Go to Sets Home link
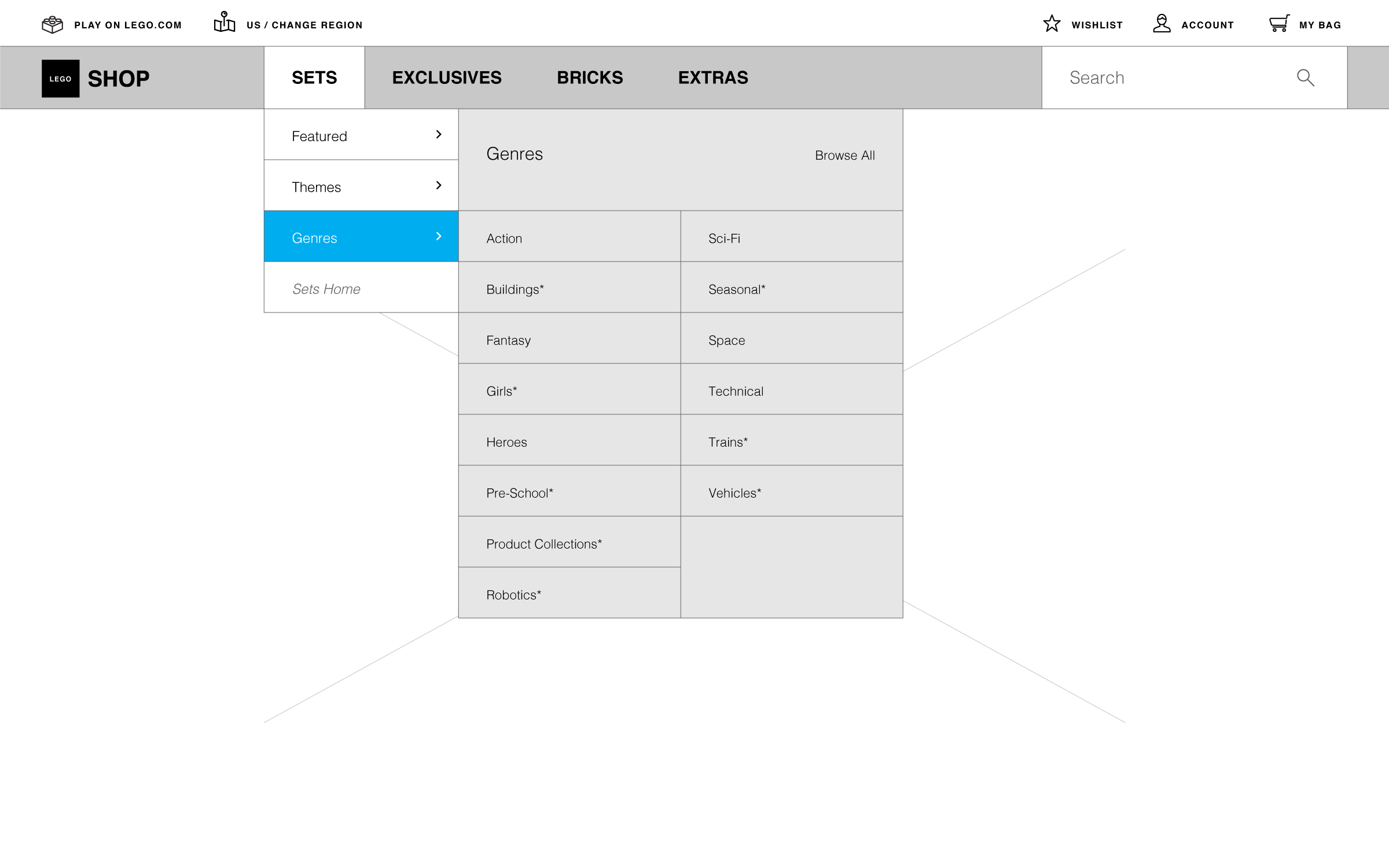The height and width of the screenshot is (868, 1389). coord(326,289)
